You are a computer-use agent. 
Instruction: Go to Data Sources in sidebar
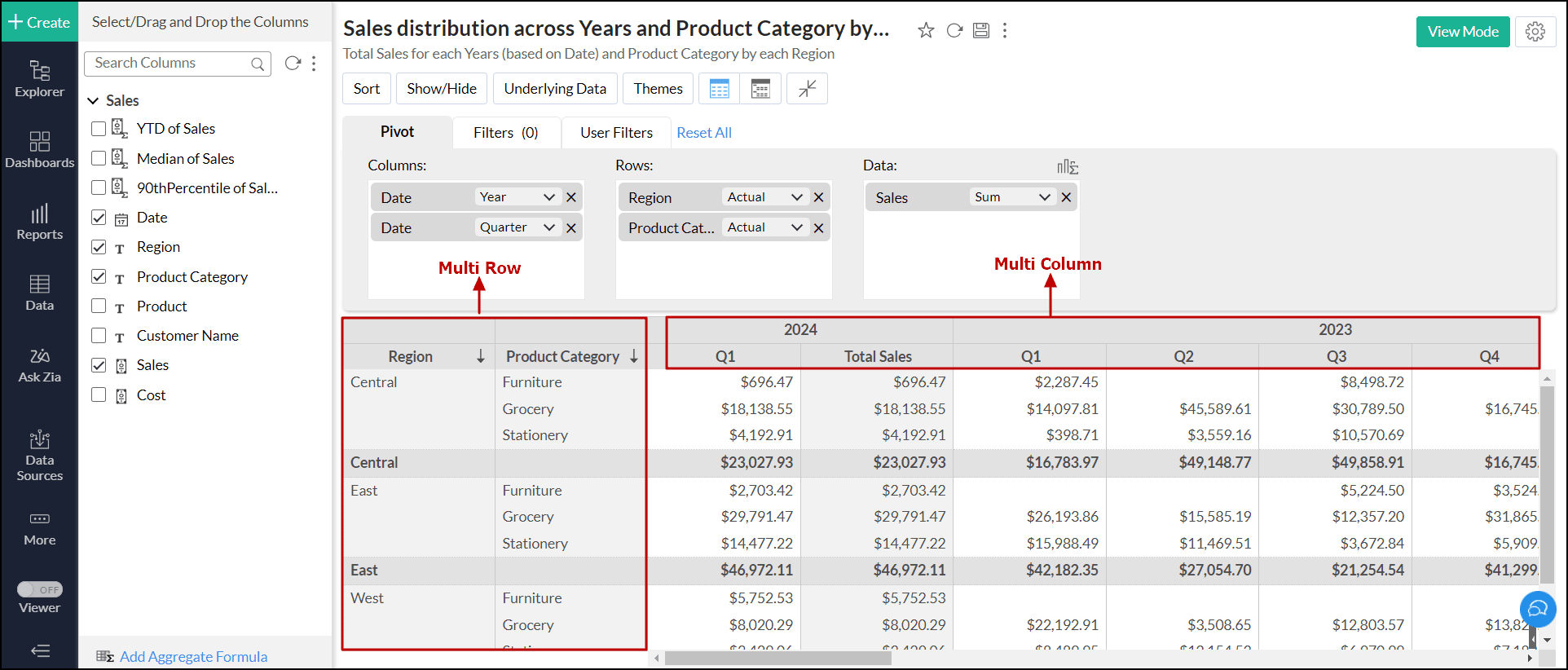point(39,455)
